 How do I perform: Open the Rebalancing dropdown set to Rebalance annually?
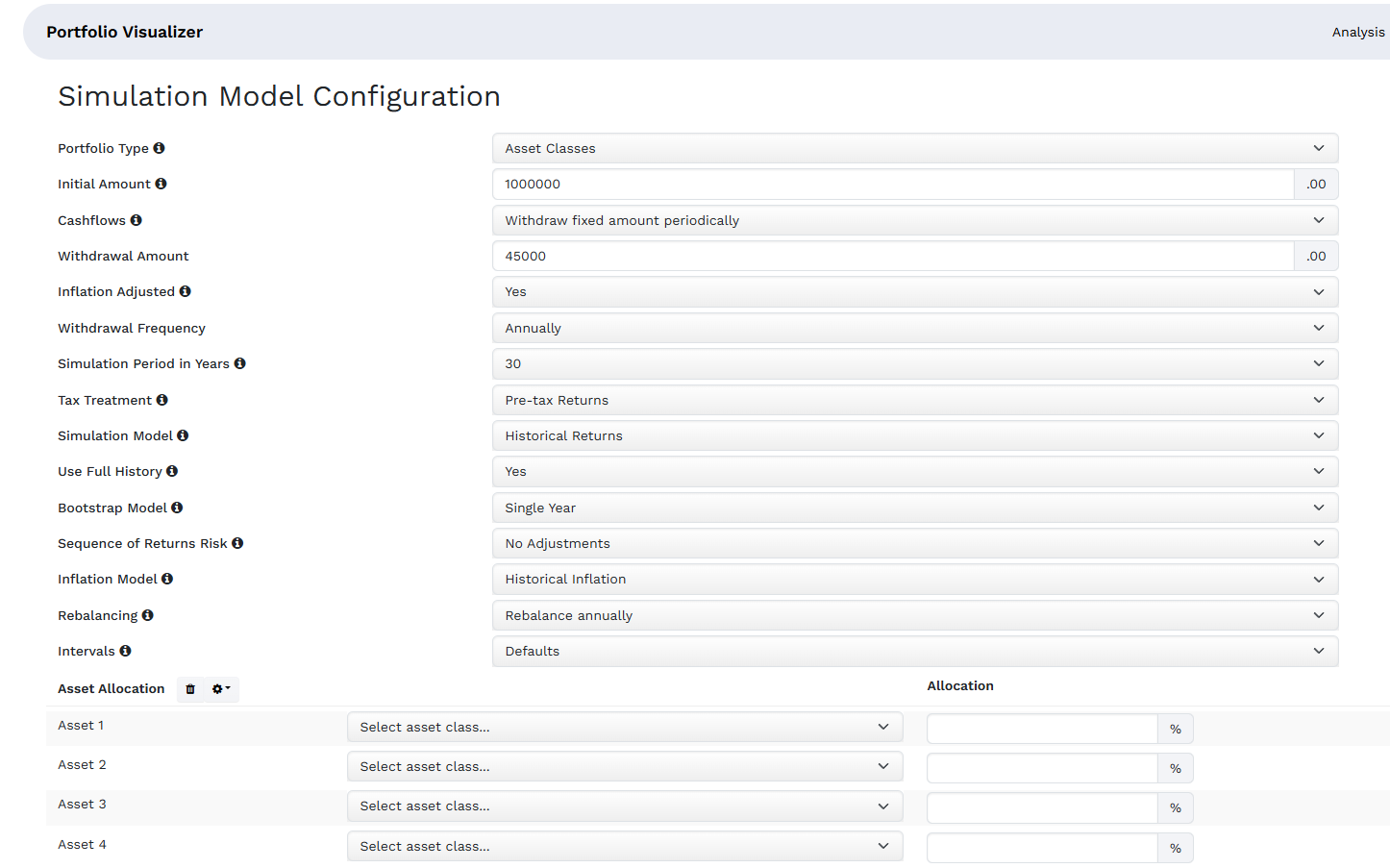click(x=914, y=615)
